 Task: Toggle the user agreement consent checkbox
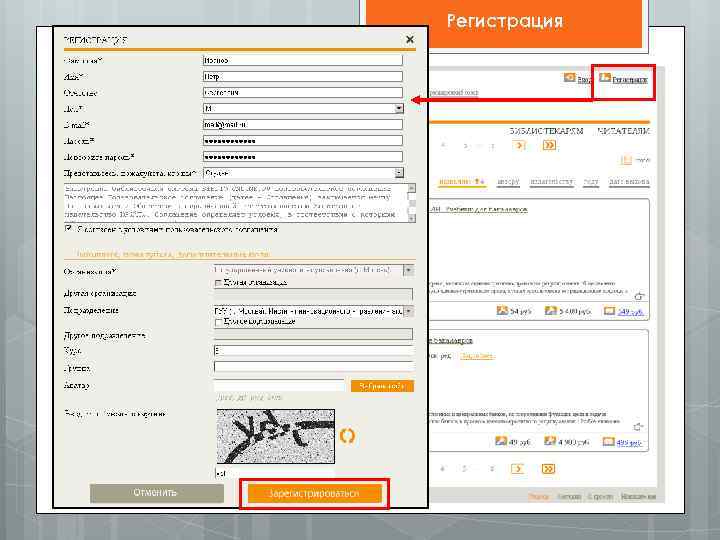68,228
